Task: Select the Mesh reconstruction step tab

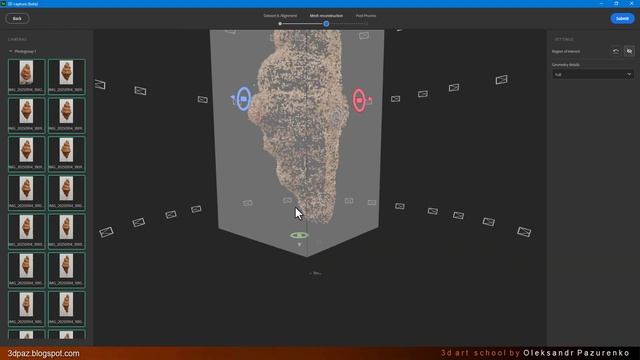Action: click(326, 16)
